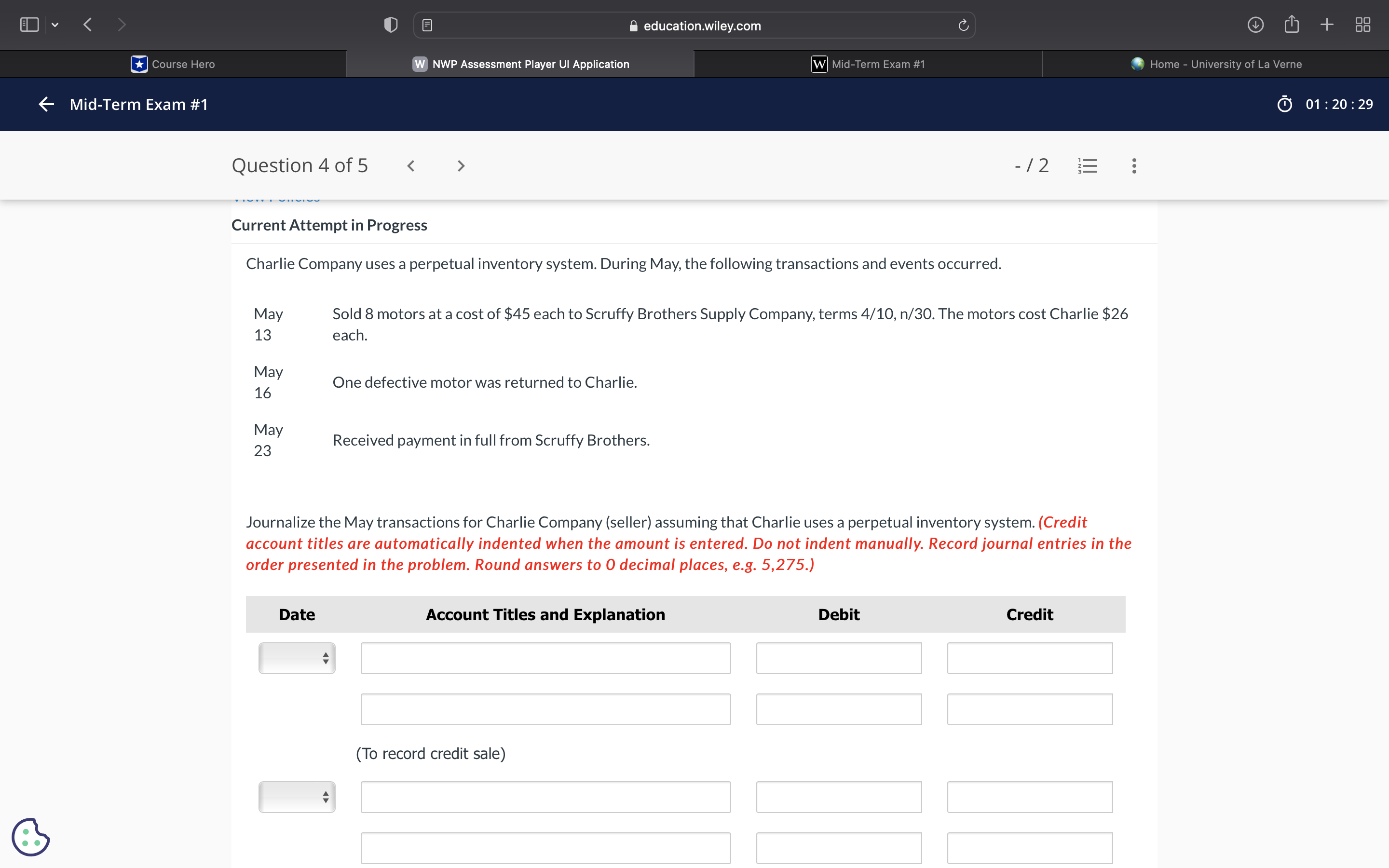Show the tab overview grid
Screen dimensions: 1389x868
pyautogui.click(x=1362, y=25)
